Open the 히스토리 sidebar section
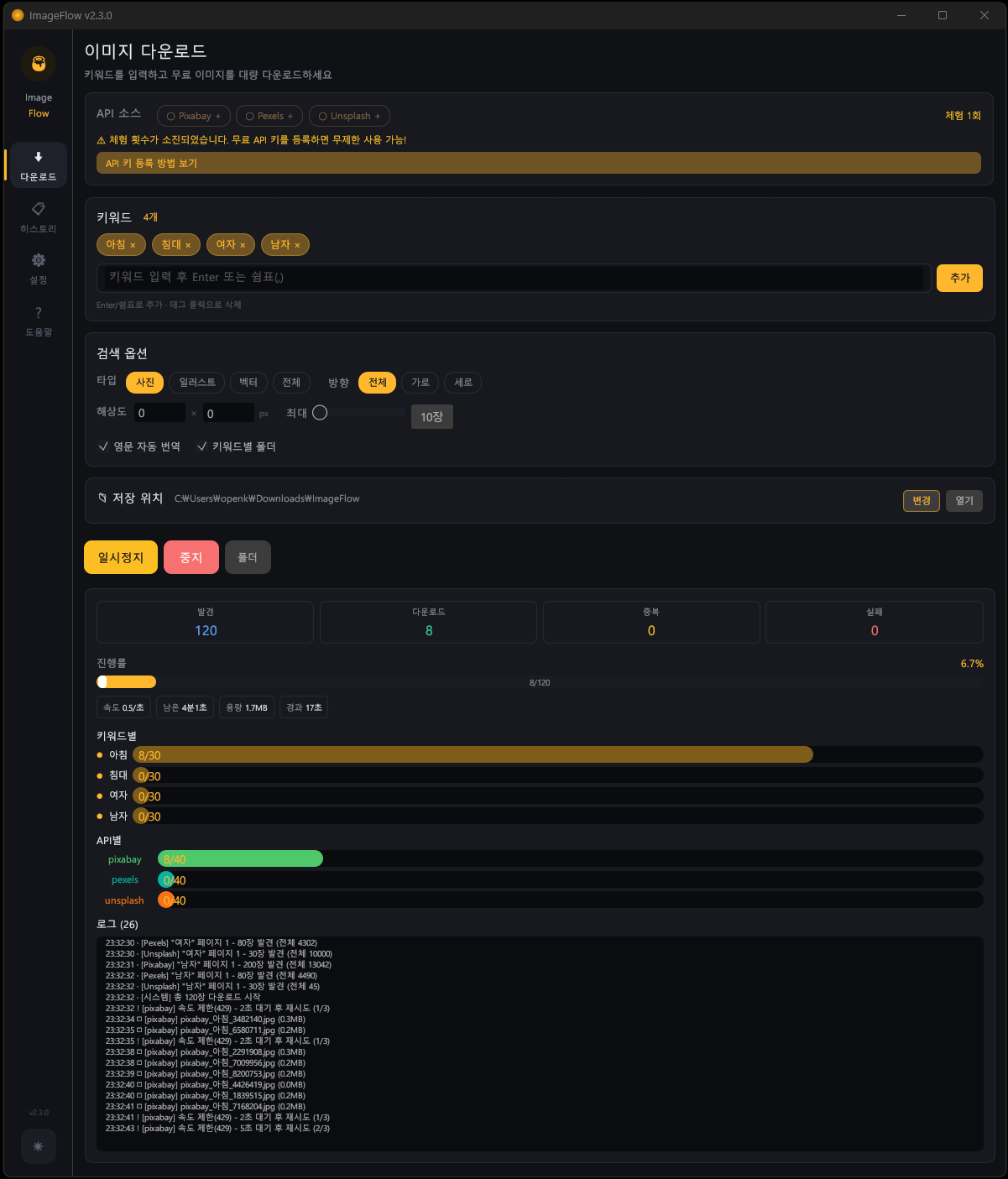 click(39, 216)
